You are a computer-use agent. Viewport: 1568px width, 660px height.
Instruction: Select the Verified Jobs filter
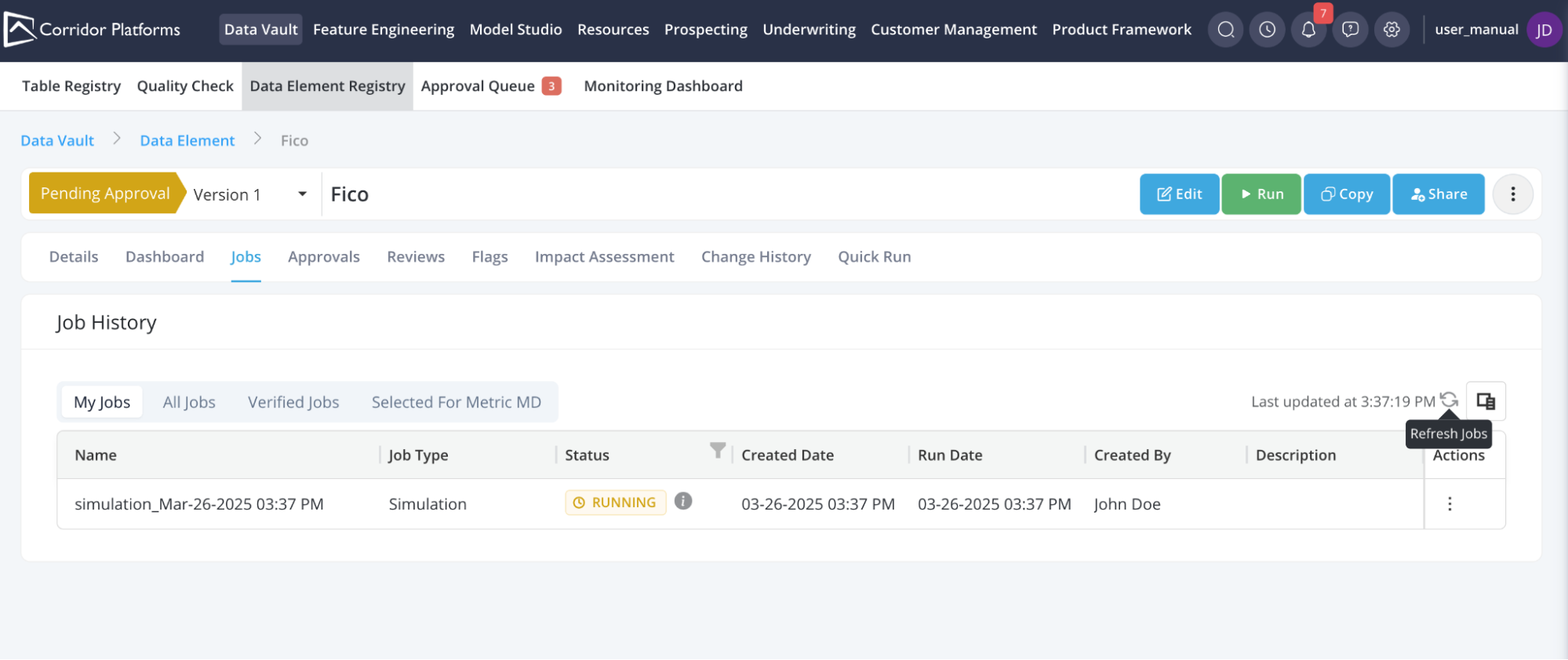pyautogui.click(x=293, y=402)
